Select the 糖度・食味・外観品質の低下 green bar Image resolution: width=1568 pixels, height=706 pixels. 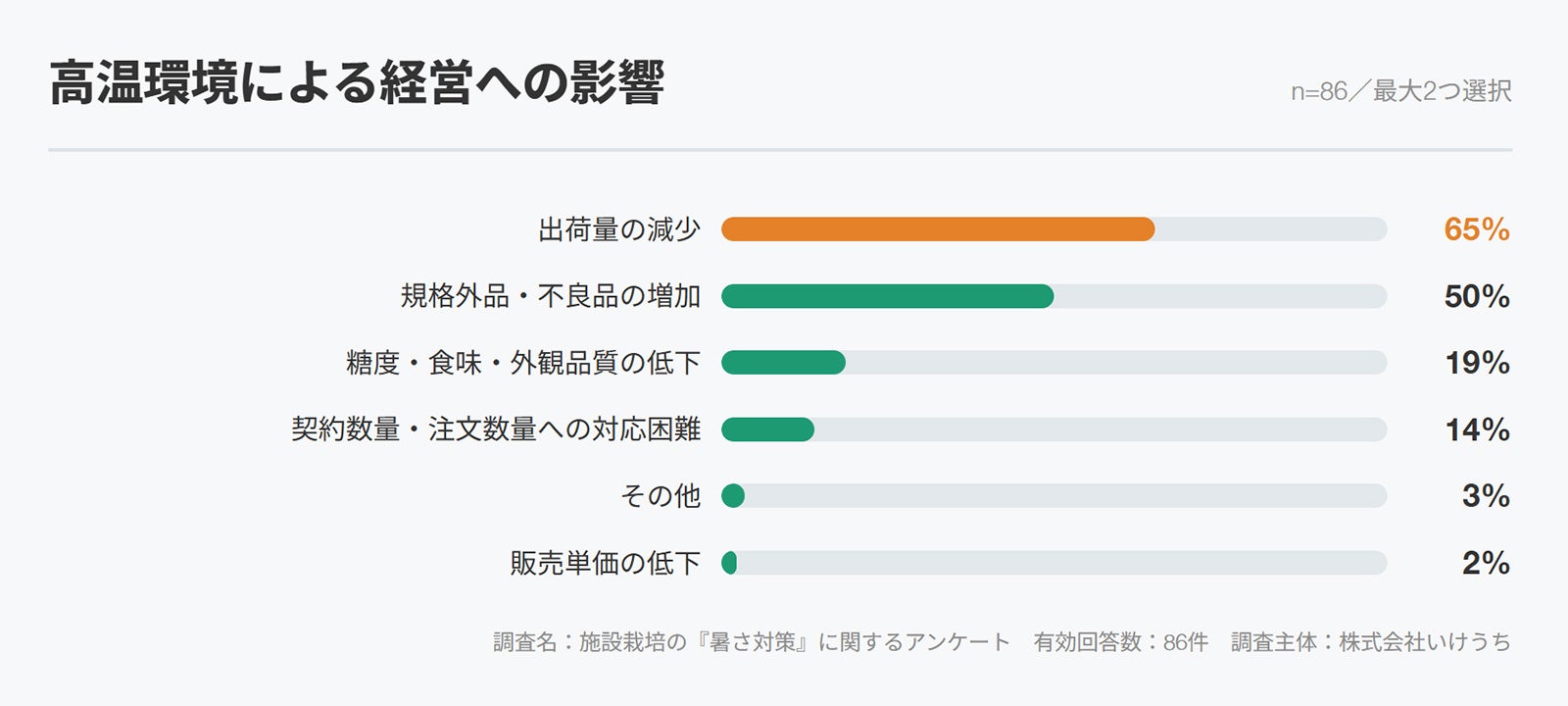point(783,363)
